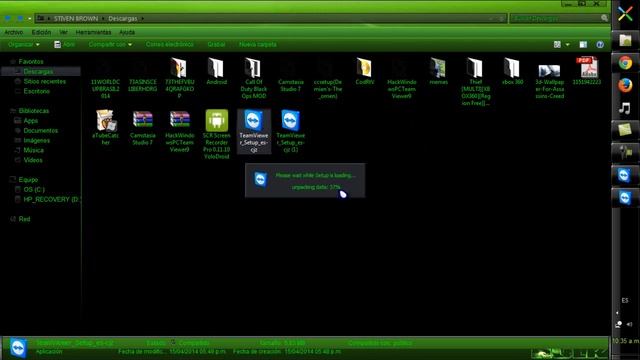This screenshot has width=640, height=360.
Task: Select the HackWindowsPCTeamViewer9 RAR archive
Action: pyautogui.click(x=180, y=131)
